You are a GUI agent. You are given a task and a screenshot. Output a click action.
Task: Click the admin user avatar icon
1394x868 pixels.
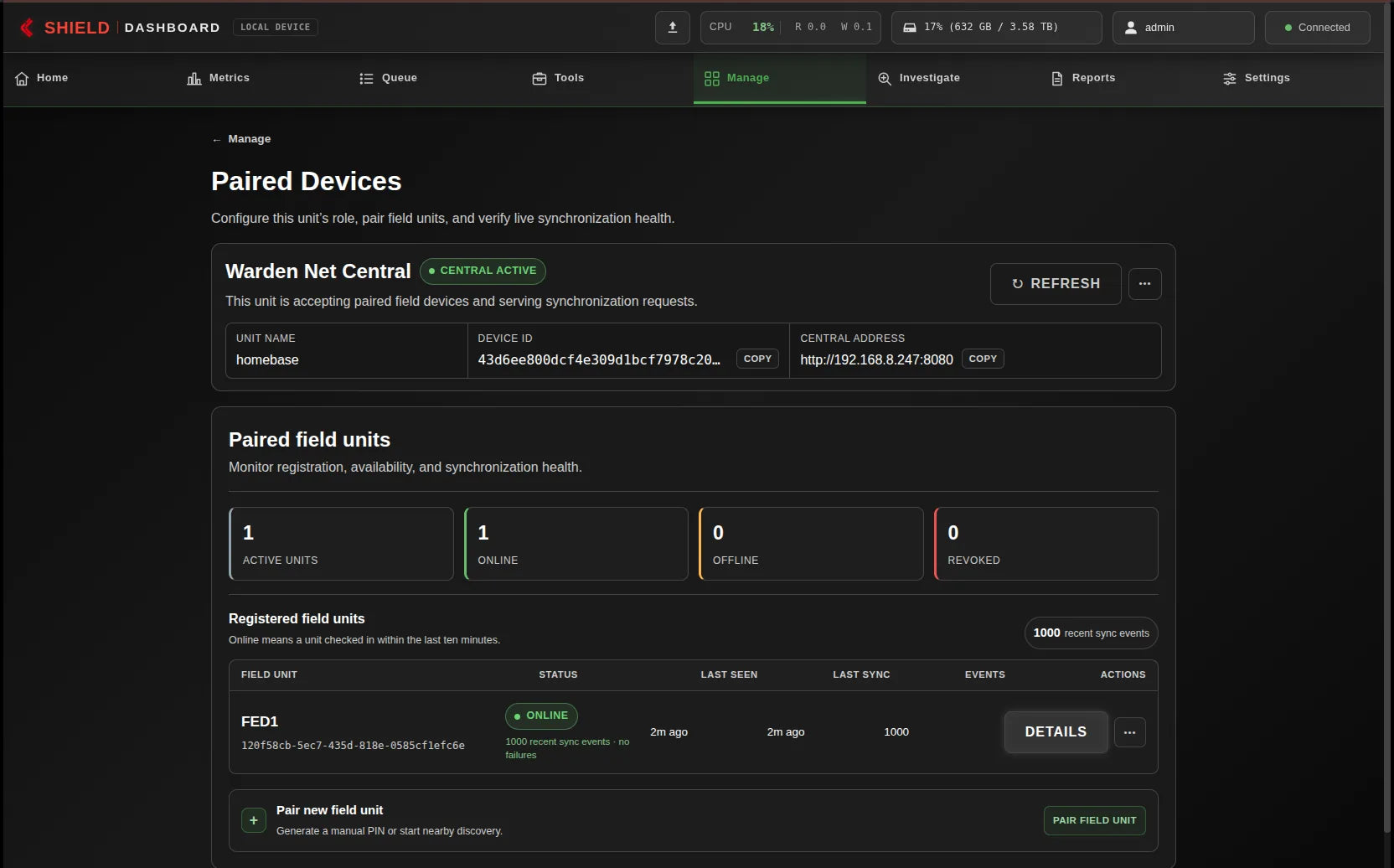[x=1130, y=28]
